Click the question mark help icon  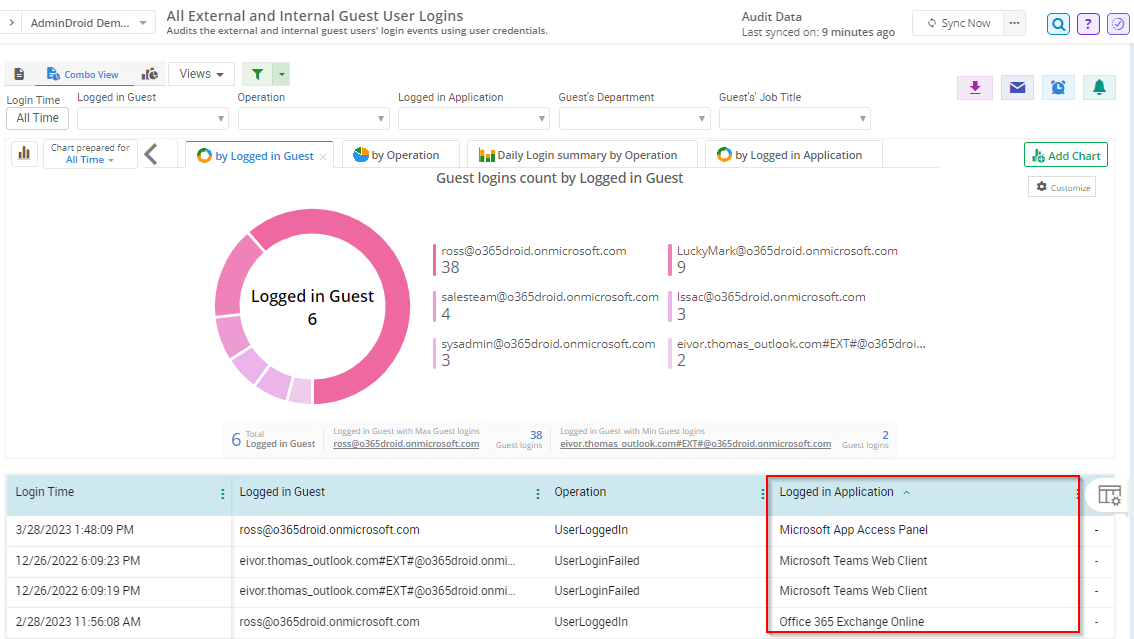pos(1088,24)
